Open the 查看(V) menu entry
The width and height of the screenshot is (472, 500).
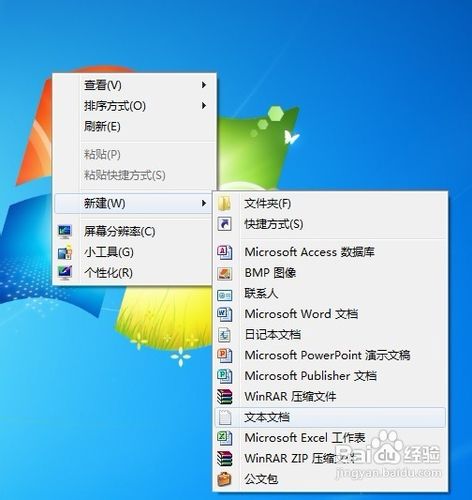(134, 85)
